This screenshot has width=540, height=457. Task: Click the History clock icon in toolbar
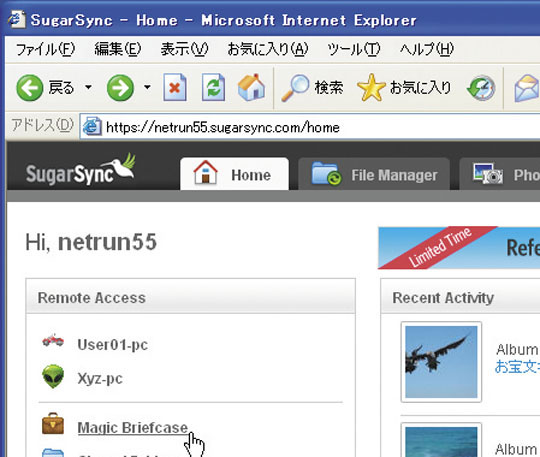click(481, 88)
